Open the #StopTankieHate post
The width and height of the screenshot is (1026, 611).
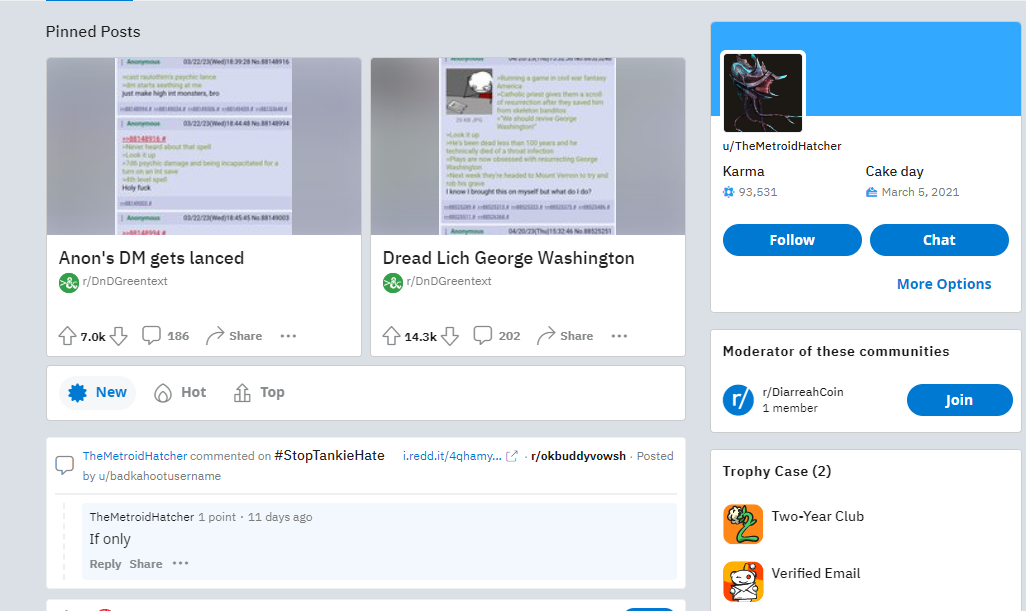point(329,455)
